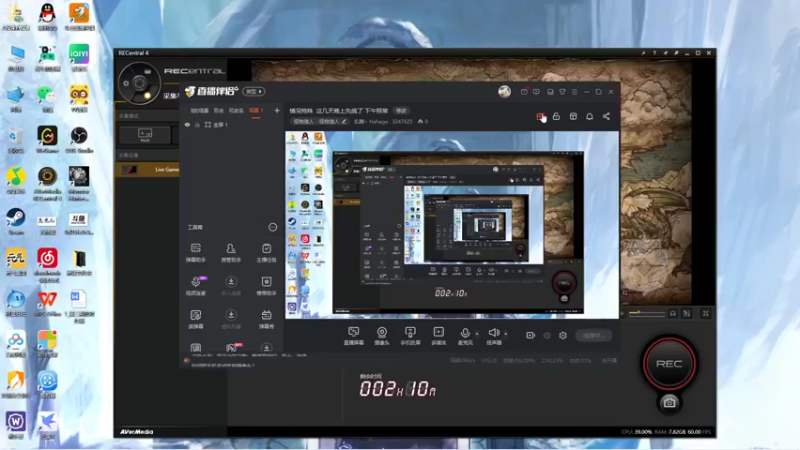Open speaker dropdown arrow
This screenshot has width=800, height=450.
coord(506,334)
